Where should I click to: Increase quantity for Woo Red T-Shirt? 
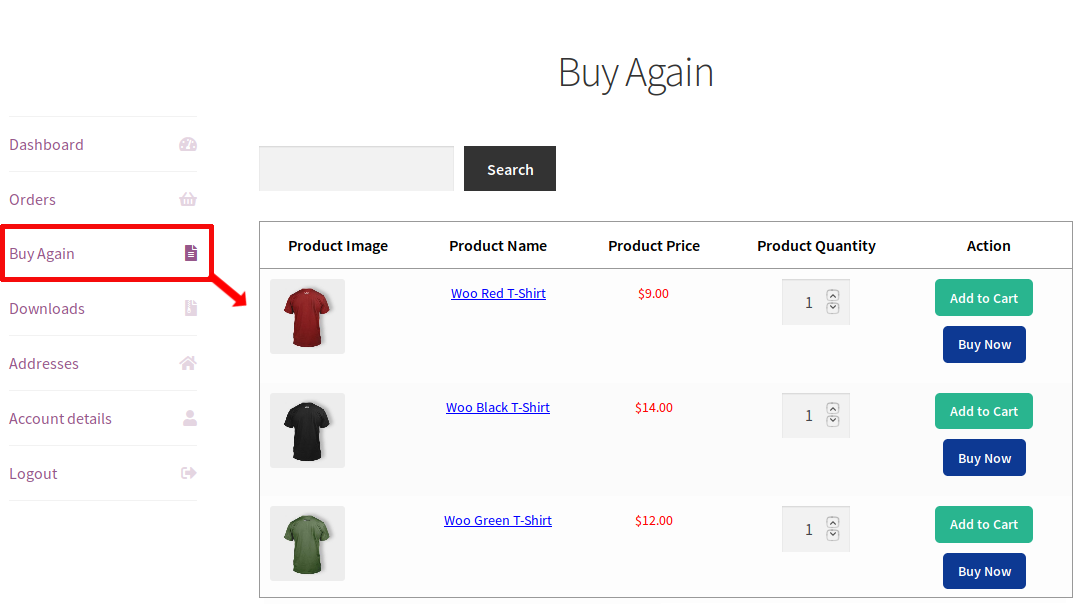pyautogui.click(x=831, y=294)
